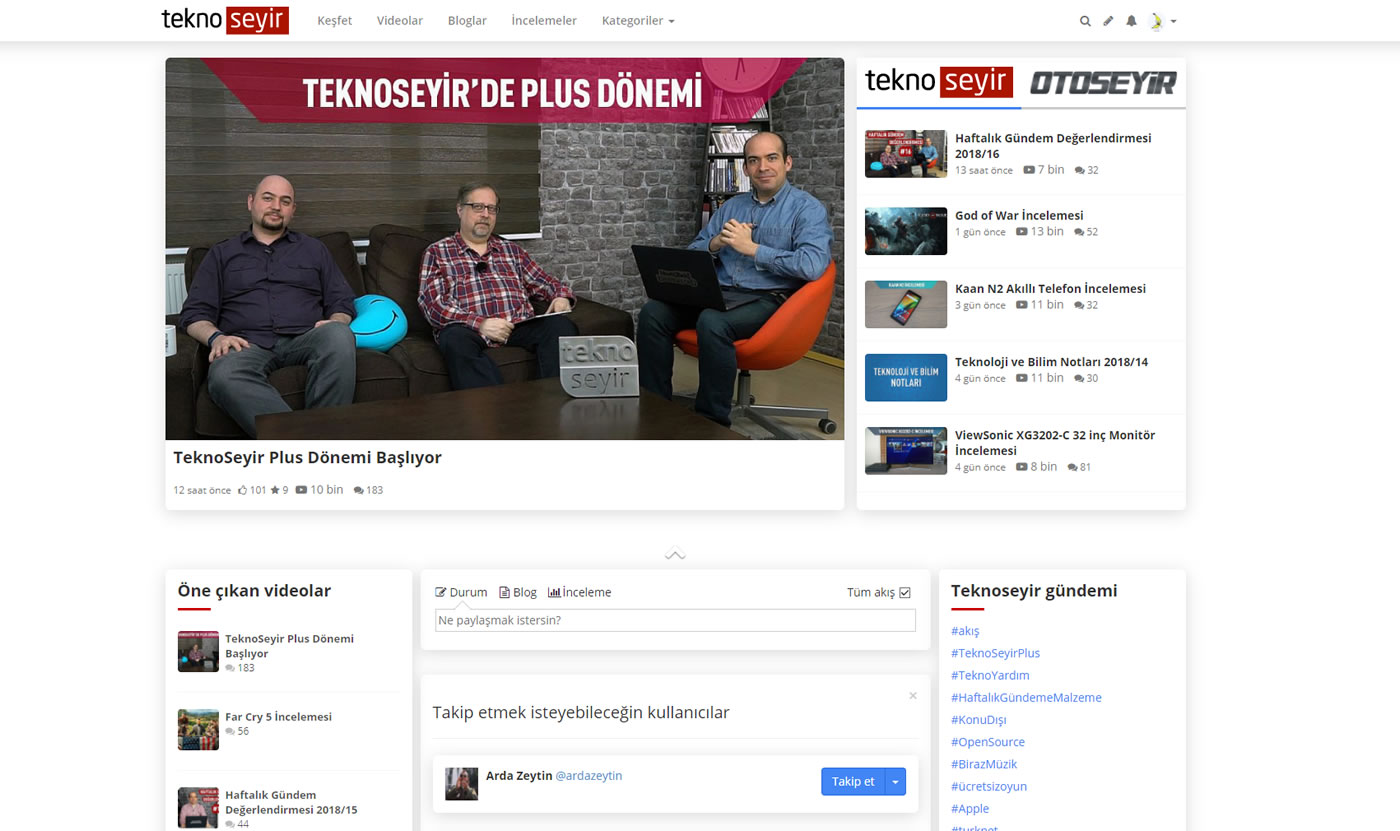The image size is (1400, 831).
Task: Open Haftalık Gündem Değerlendirmesi 2018/16 thumbnail
Action: [906, 154]
